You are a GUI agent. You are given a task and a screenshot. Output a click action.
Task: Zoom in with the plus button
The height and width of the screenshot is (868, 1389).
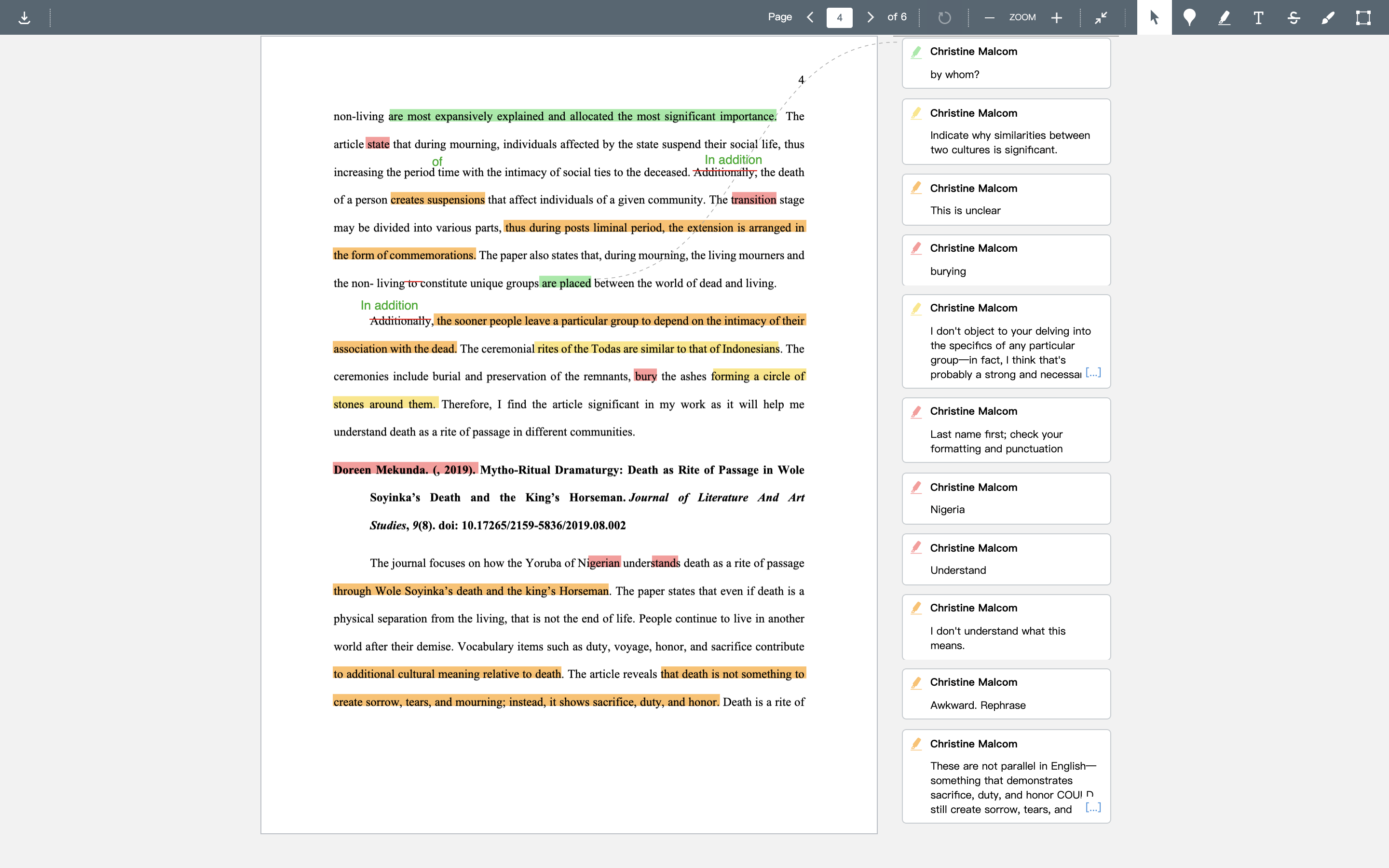(1057, 18)
